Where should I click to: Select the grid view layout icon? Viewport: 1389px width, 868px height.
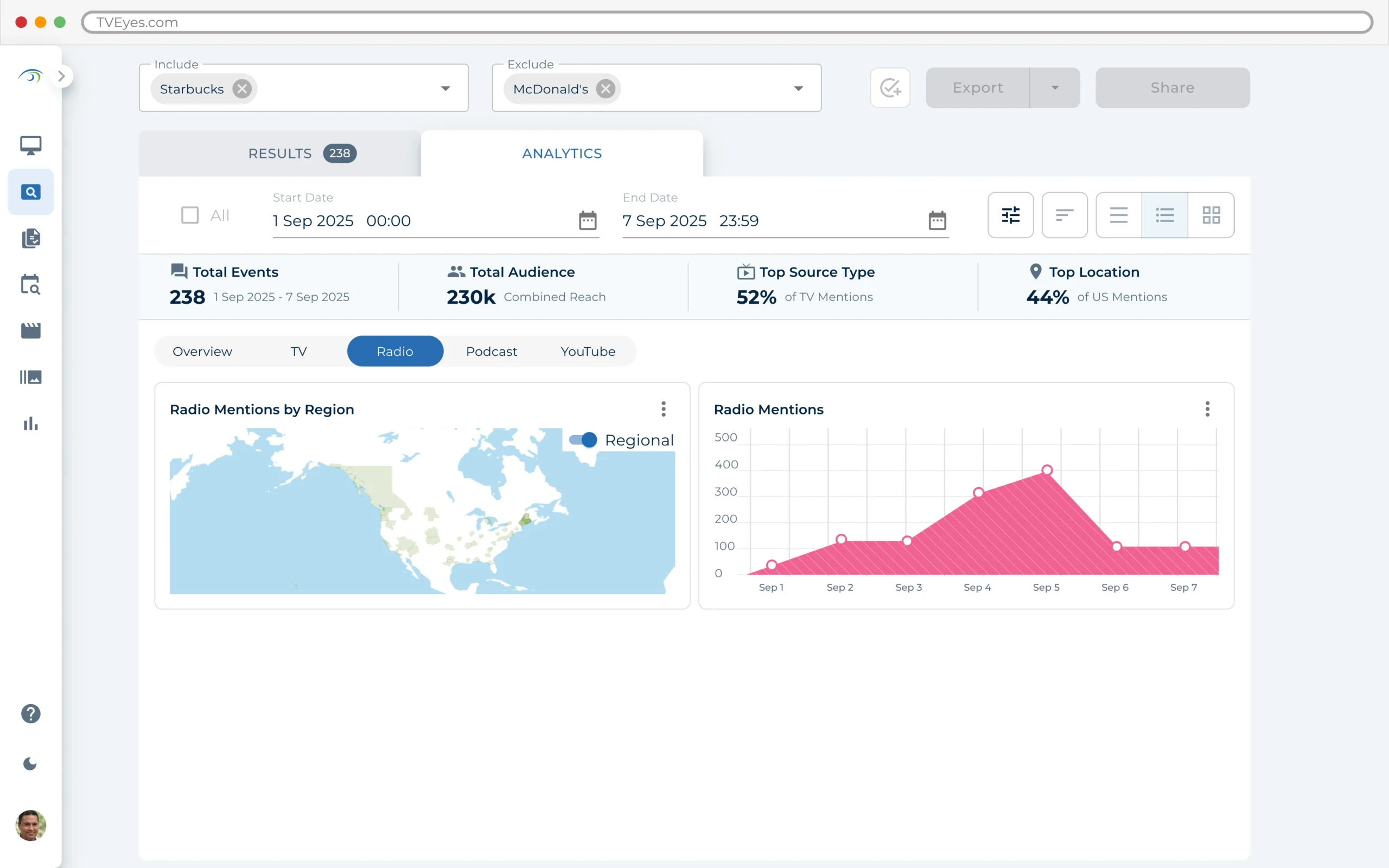coord(1210,215)
